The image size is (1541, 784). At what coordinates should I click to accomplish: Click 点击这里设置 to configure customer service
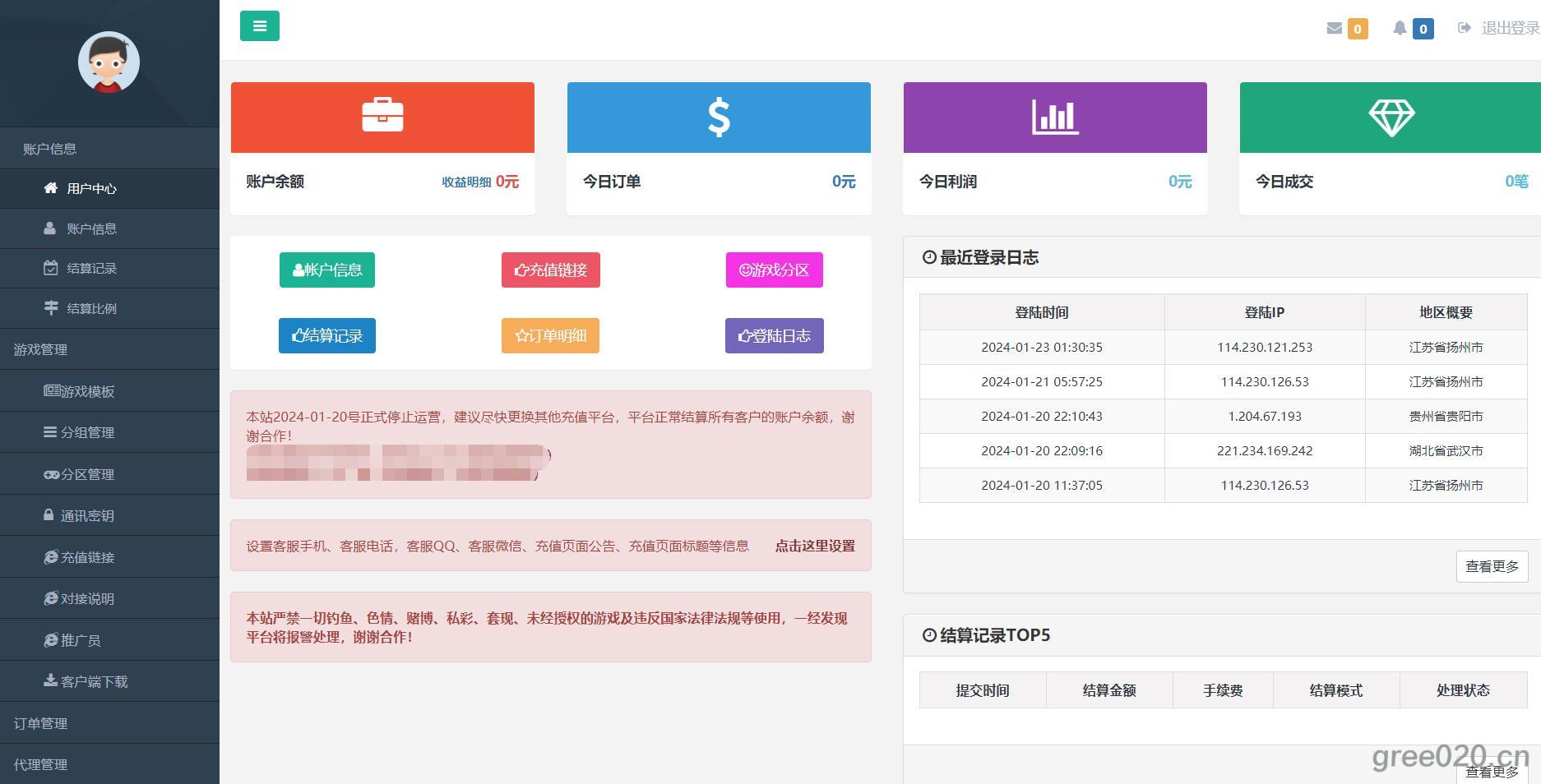click(x=815, y=546)
